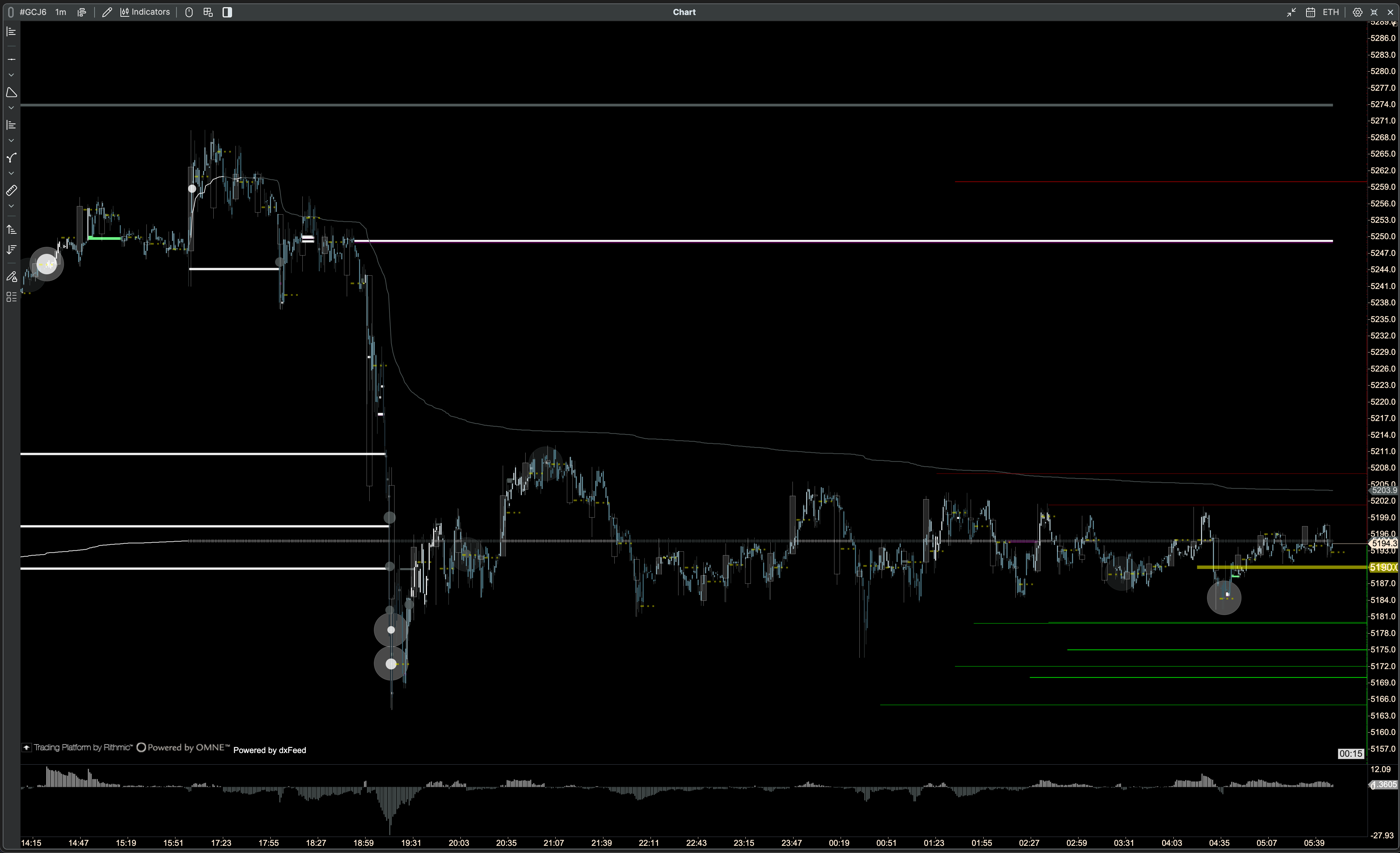Screen dimensions: 1400x853
Task: Toggle the lock drawings pencil icon
Action: (x=11, y=277)
